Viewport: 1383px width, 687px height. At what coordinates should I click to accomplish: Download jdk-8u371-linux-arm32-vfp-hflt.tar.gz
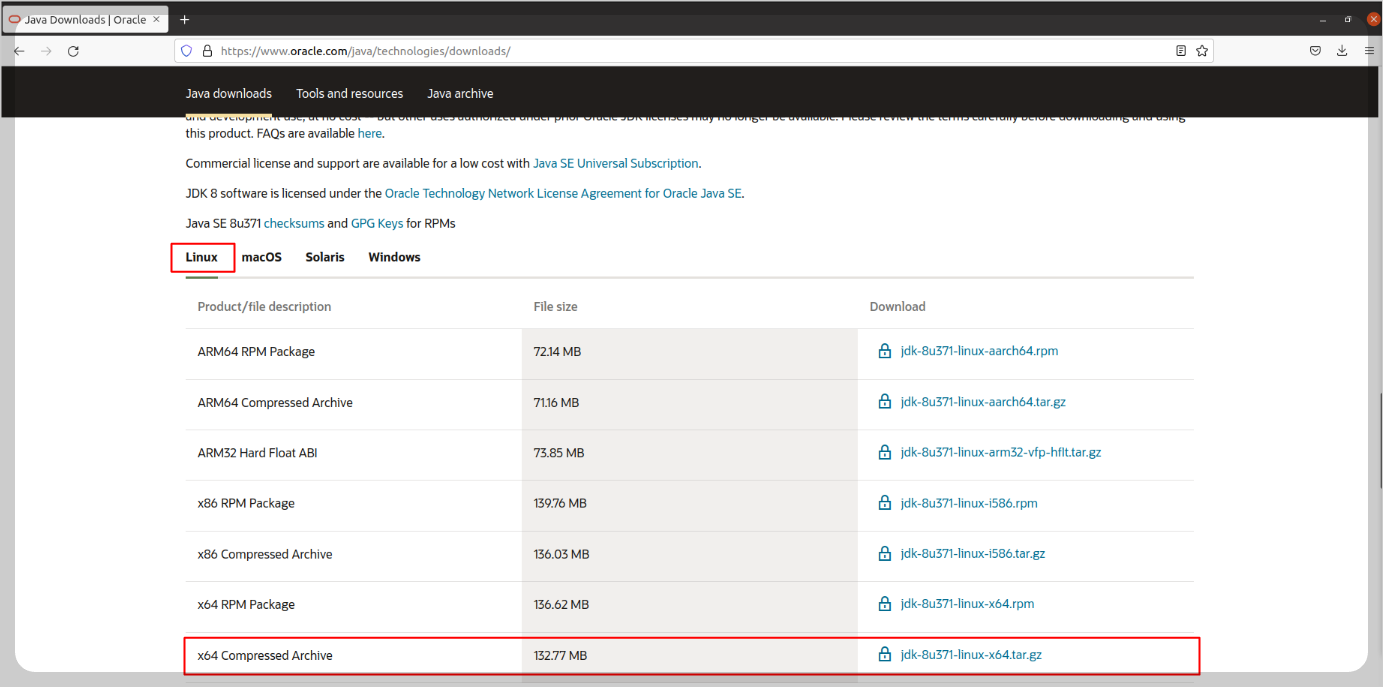click(x=1001, y=452)
